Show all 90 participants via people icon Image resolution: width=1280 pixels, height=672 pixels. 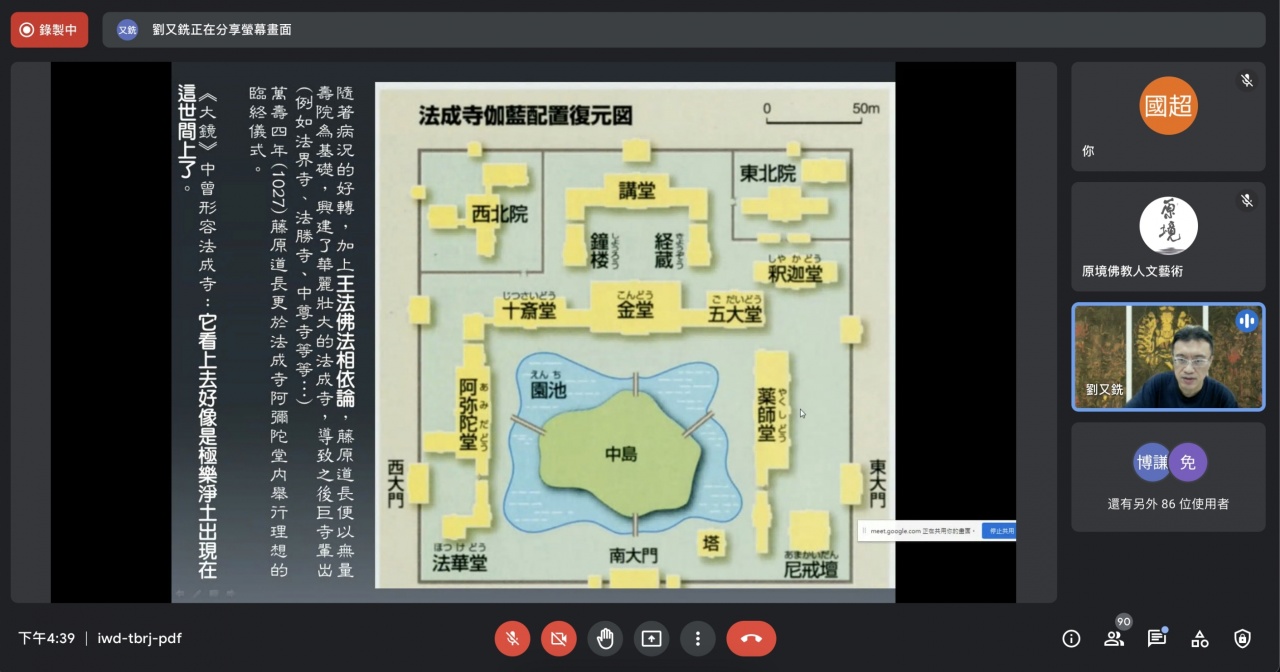[1114, 638]
